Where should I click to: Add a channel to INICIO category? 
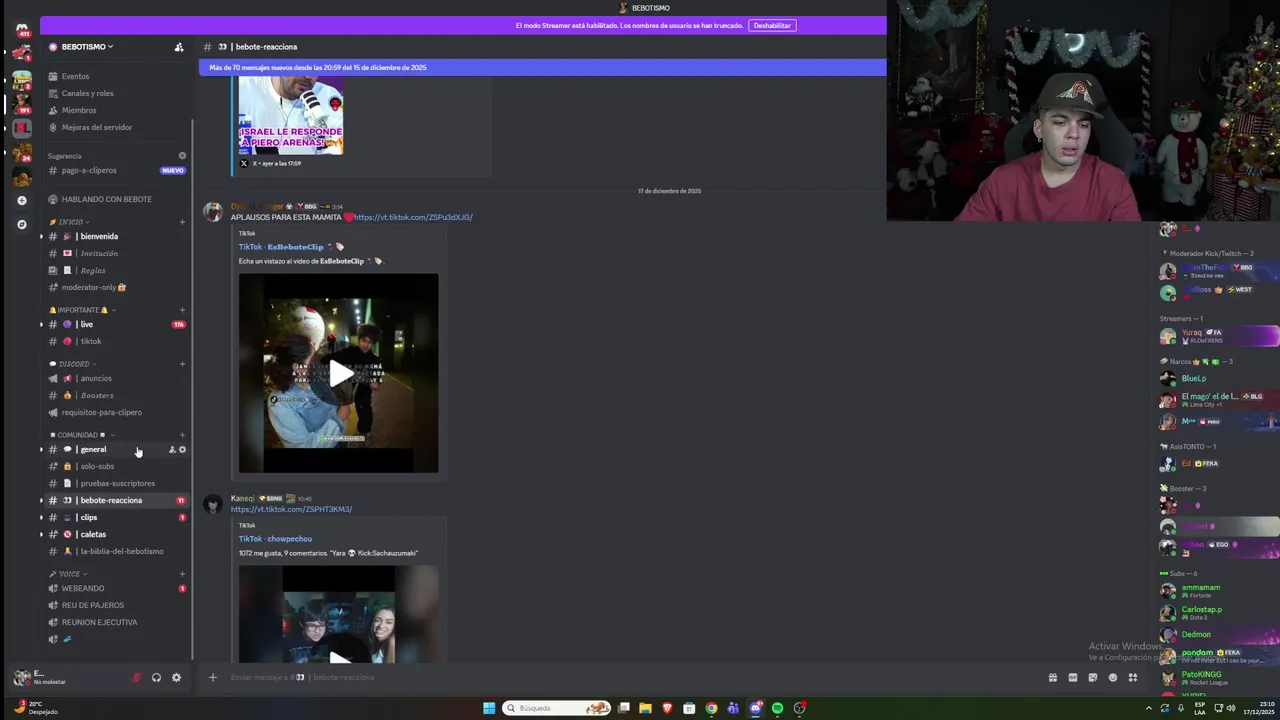(x=182, y=222)
